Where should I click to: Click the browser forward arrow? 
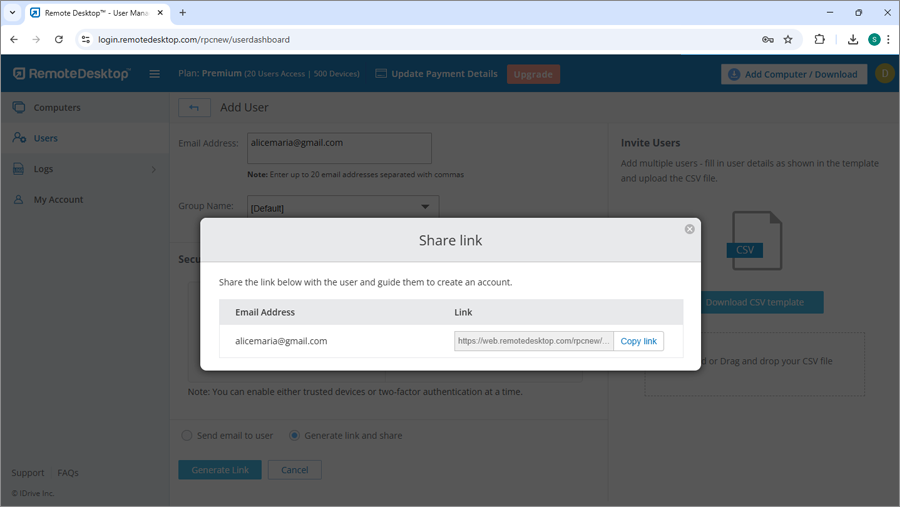click(36, 40)
